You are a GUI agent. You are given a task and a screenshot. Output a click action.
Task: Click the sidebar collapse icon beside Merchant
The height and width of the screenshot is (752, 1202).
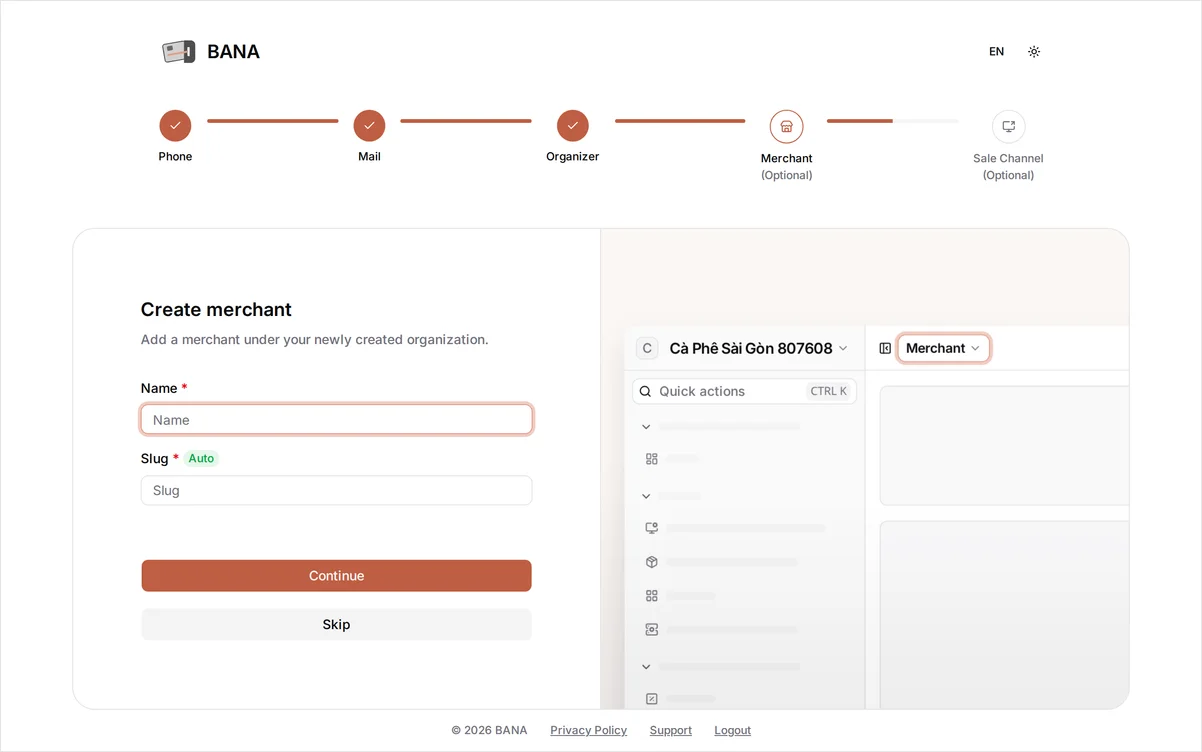coord(885,348)
